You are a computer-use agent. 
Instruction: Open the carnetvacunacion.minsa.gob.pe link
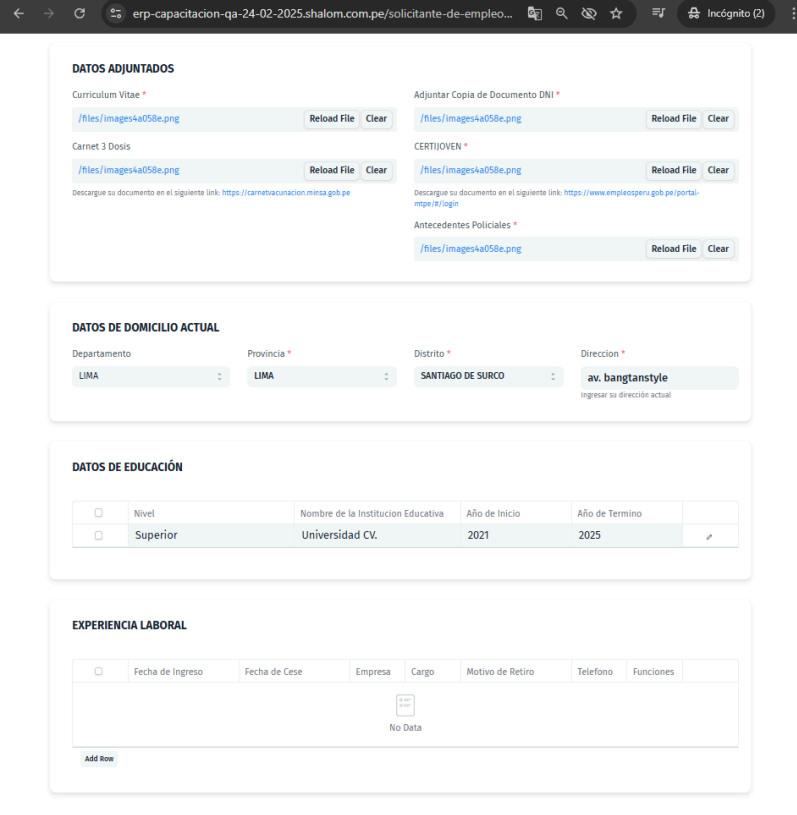pos(286,192)
